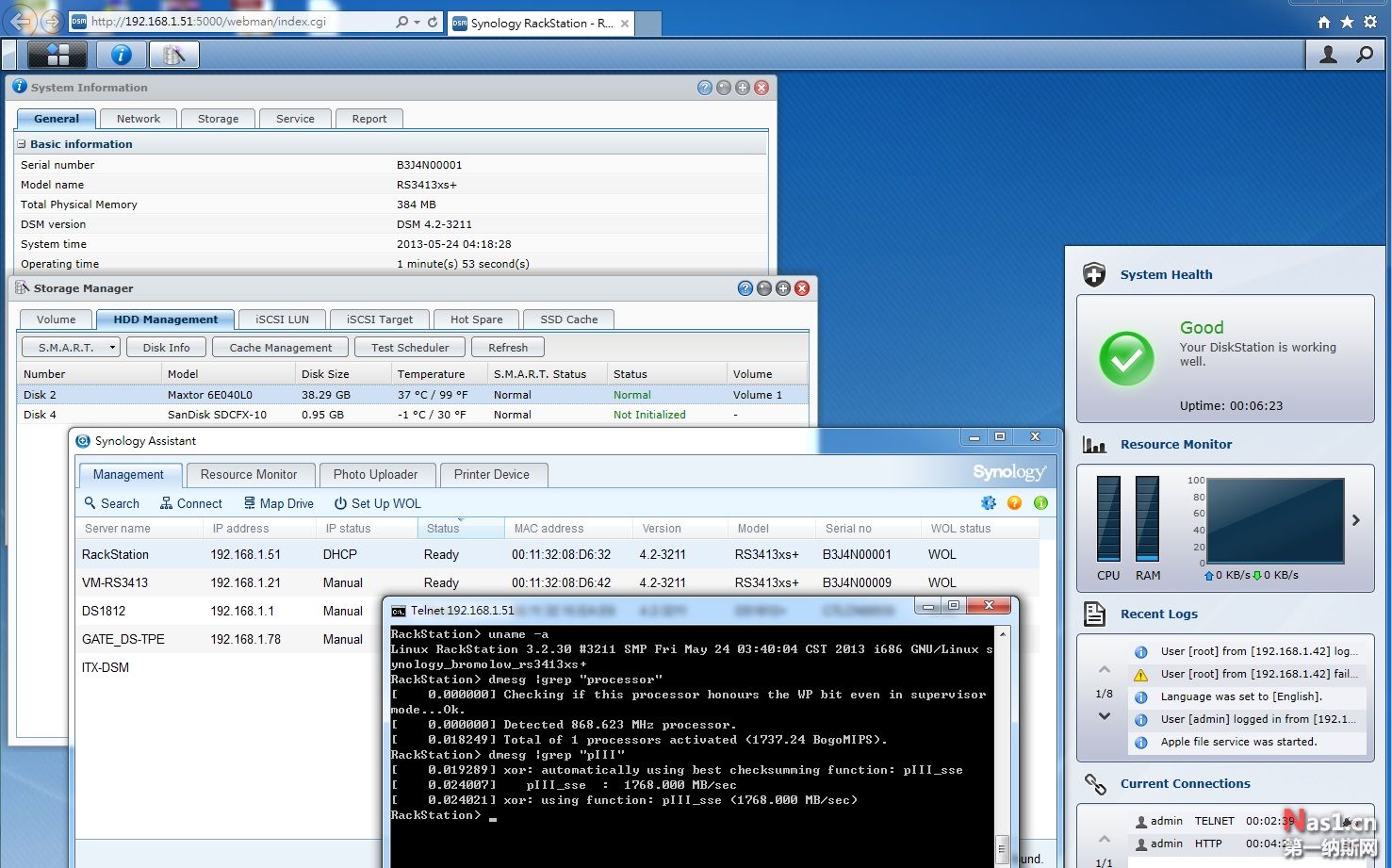Open the Recent Logs widget title link
The height and width of the screenshot is (868, 1392).
(x=1158, y=614)
